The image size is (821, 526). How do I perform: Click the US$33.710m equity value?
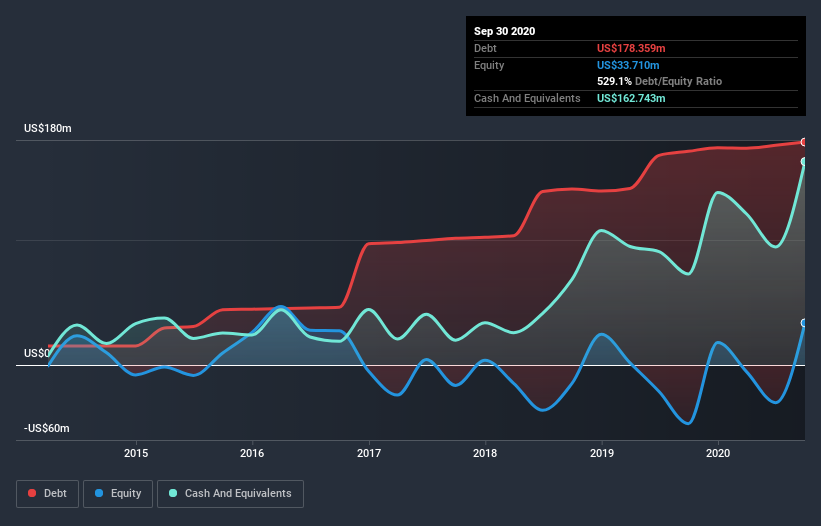coord(628,65)
